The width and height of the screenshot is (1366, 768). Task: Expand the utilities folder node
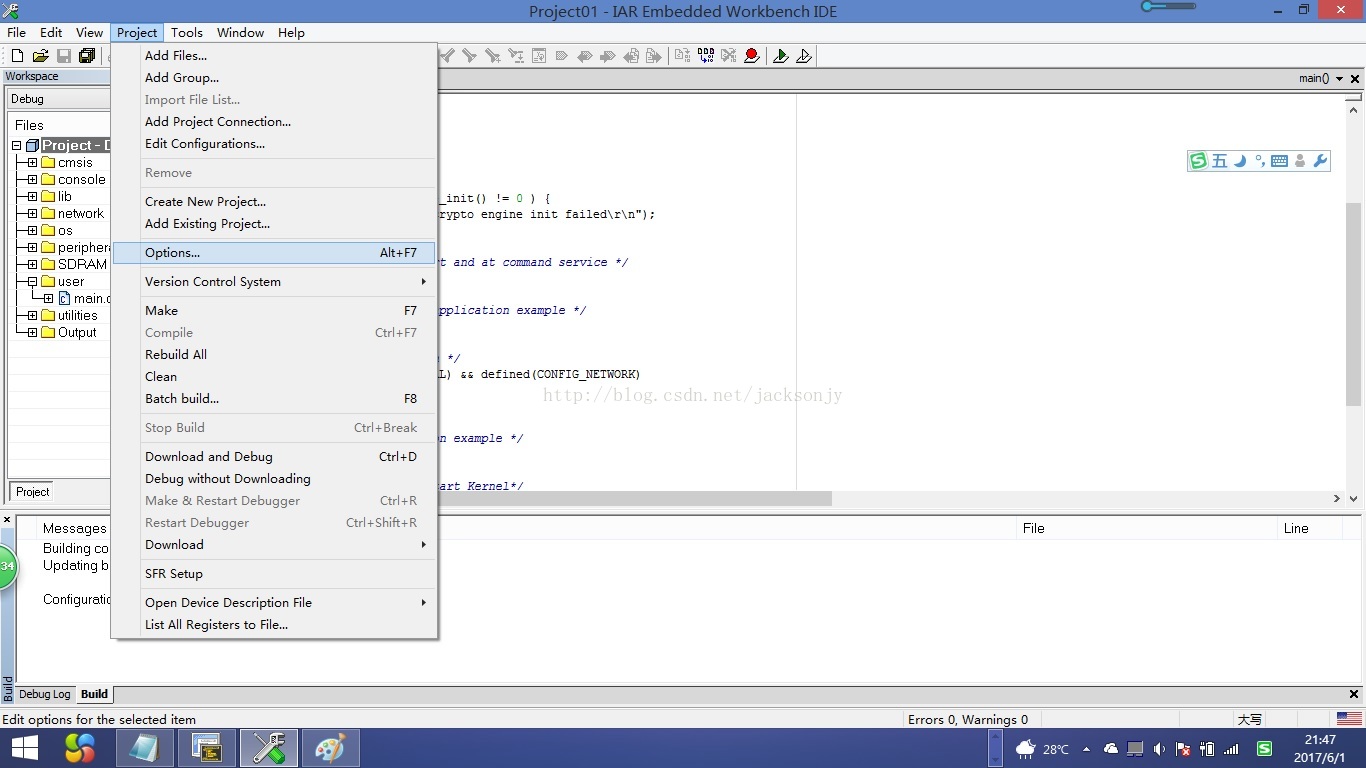[x=33, y=316]
